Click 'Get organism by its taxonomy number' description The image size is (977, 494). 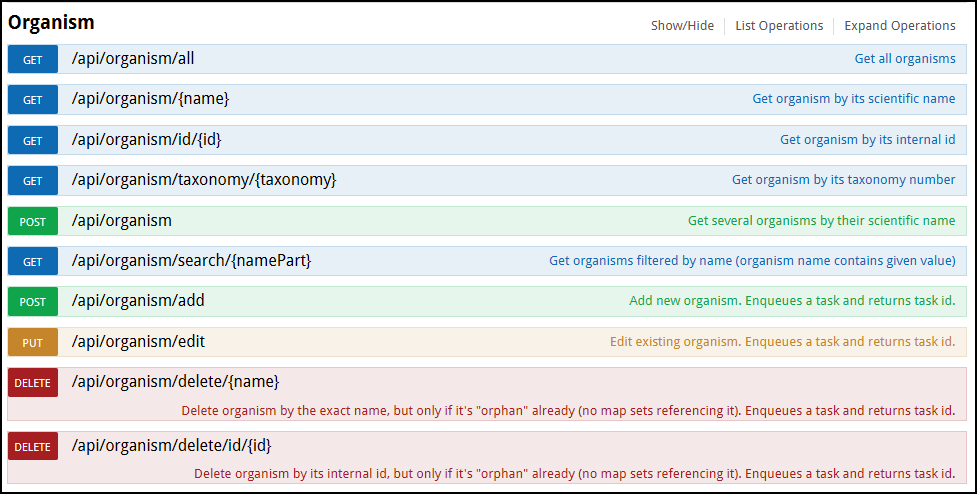tap(844, 179)
